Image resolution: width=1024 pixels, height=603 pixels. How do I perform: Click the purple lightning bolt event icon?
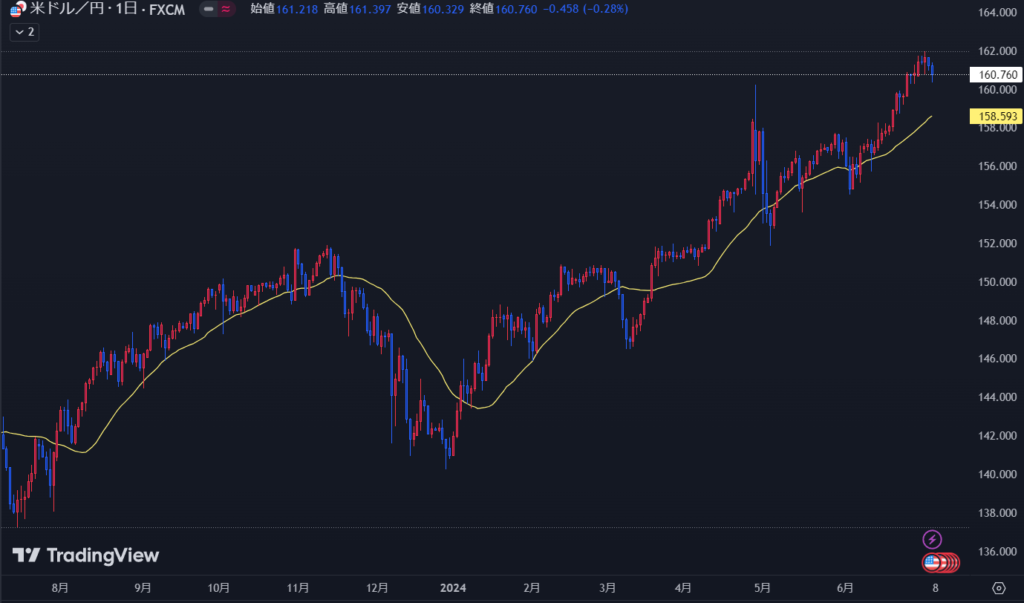coord(932,539)
